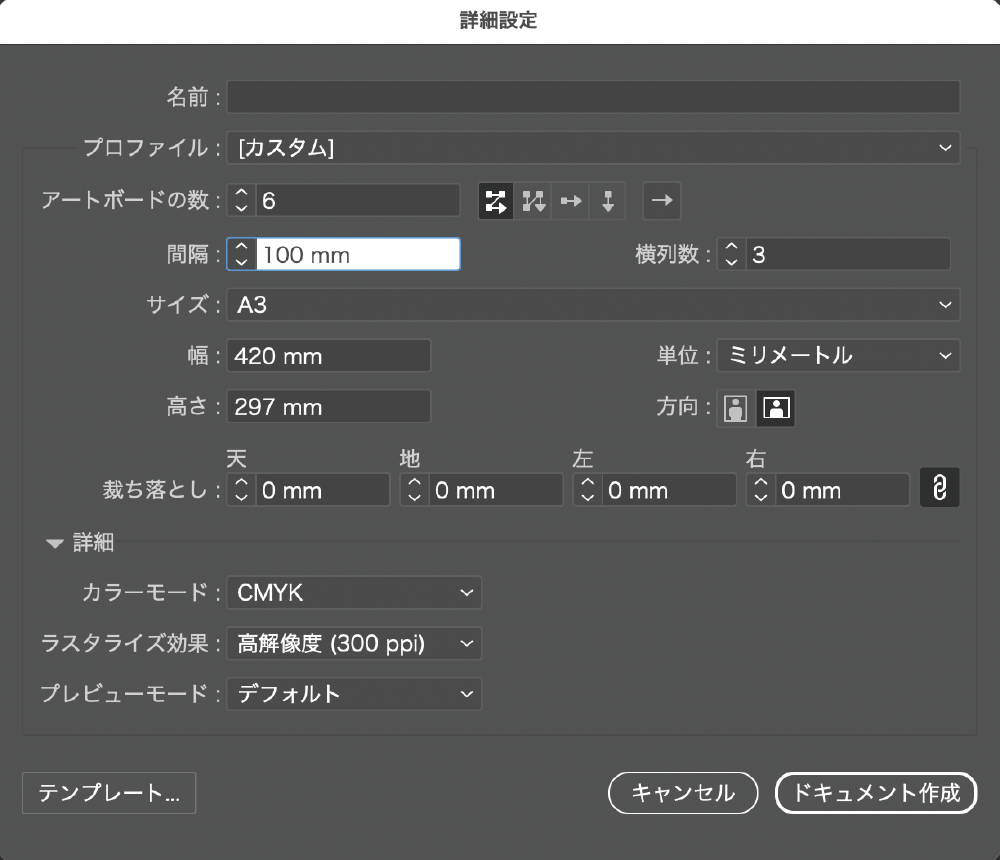Toggle the bleed link chain icon
Image resolution: width=1000 pixels, height=860 pixels.
click(939, 489)
